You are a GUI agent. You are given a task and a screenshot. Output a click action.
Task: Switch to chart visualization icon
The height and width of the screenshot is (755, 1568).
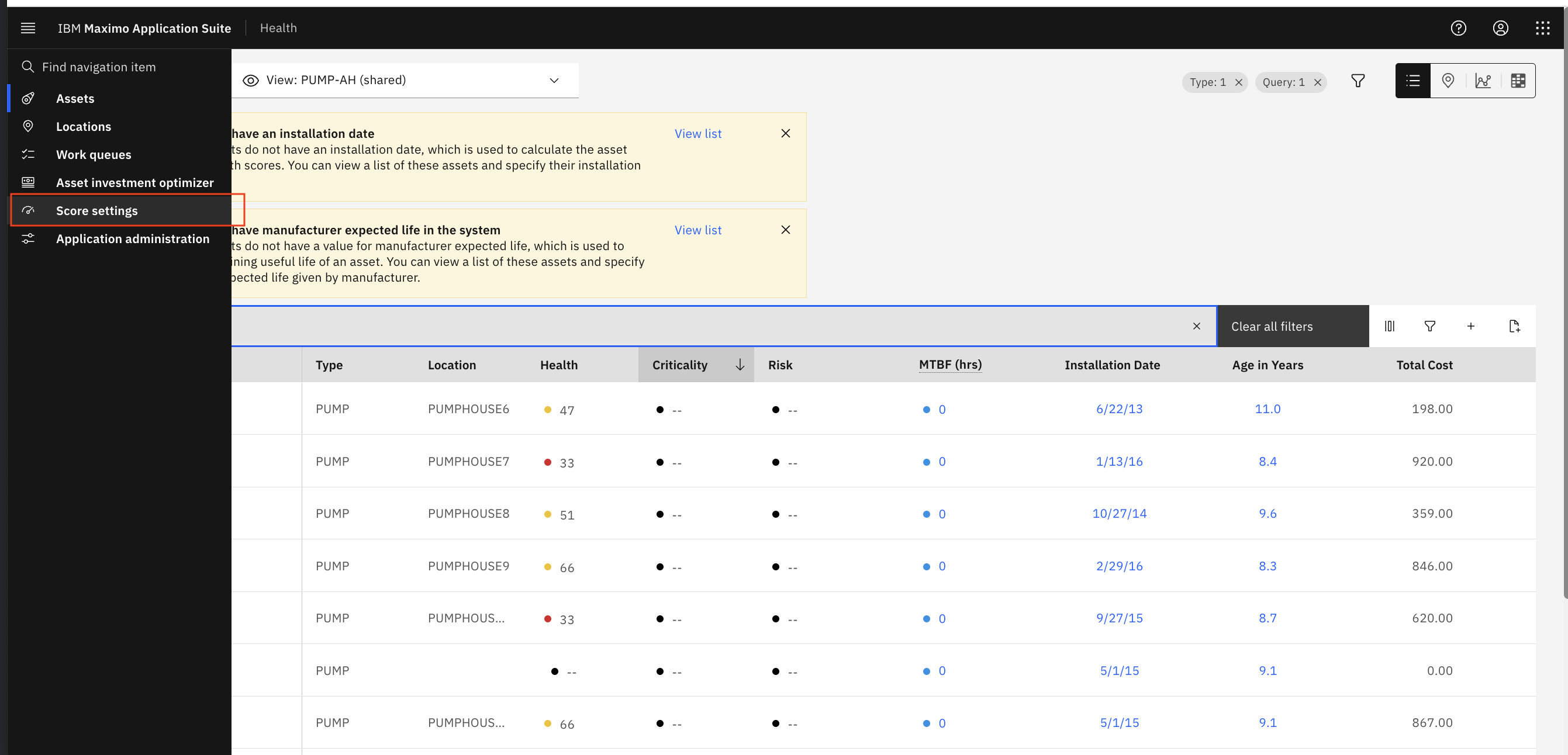tap(1484, 80)
